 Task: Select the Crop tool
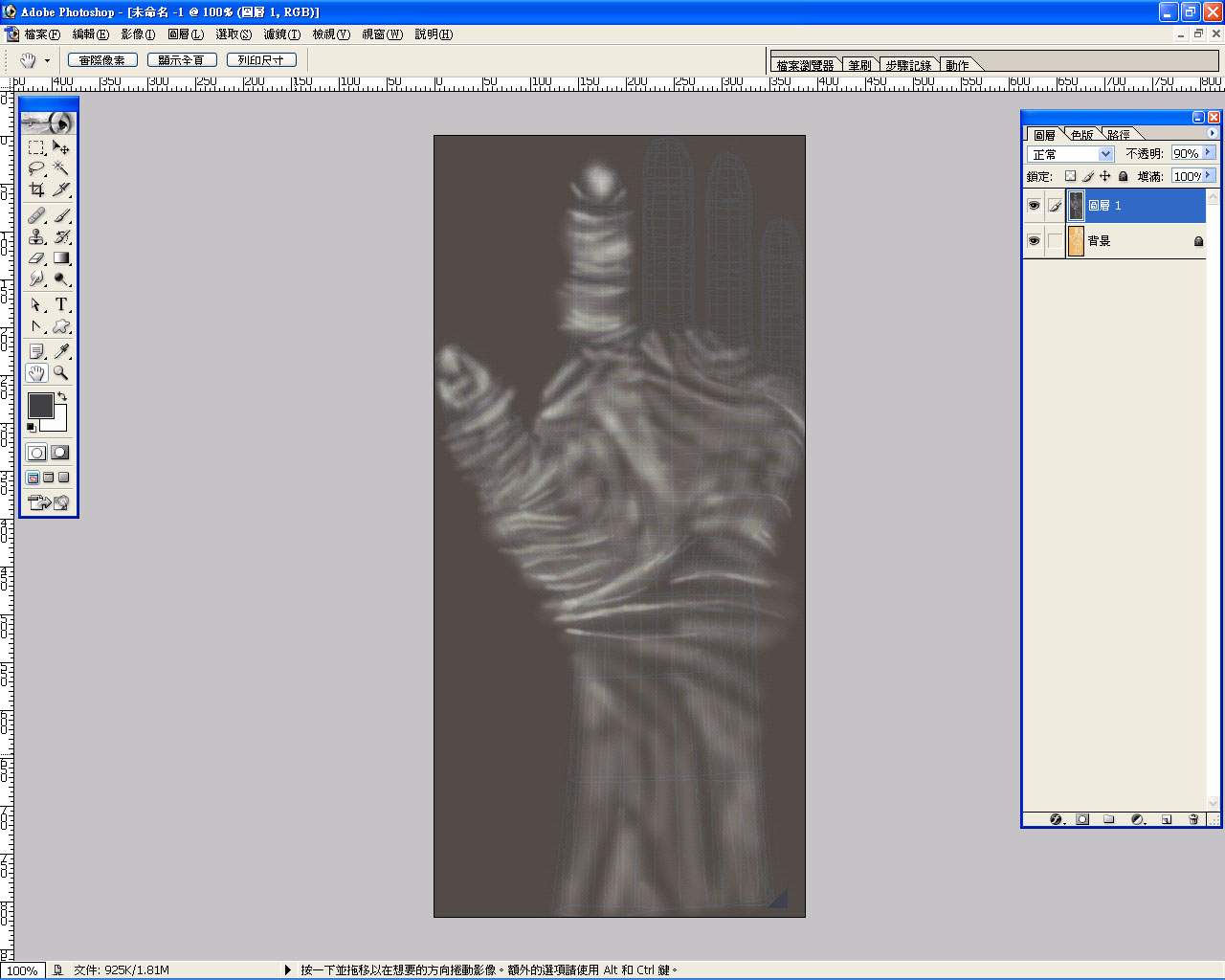[x=36, y=190]
